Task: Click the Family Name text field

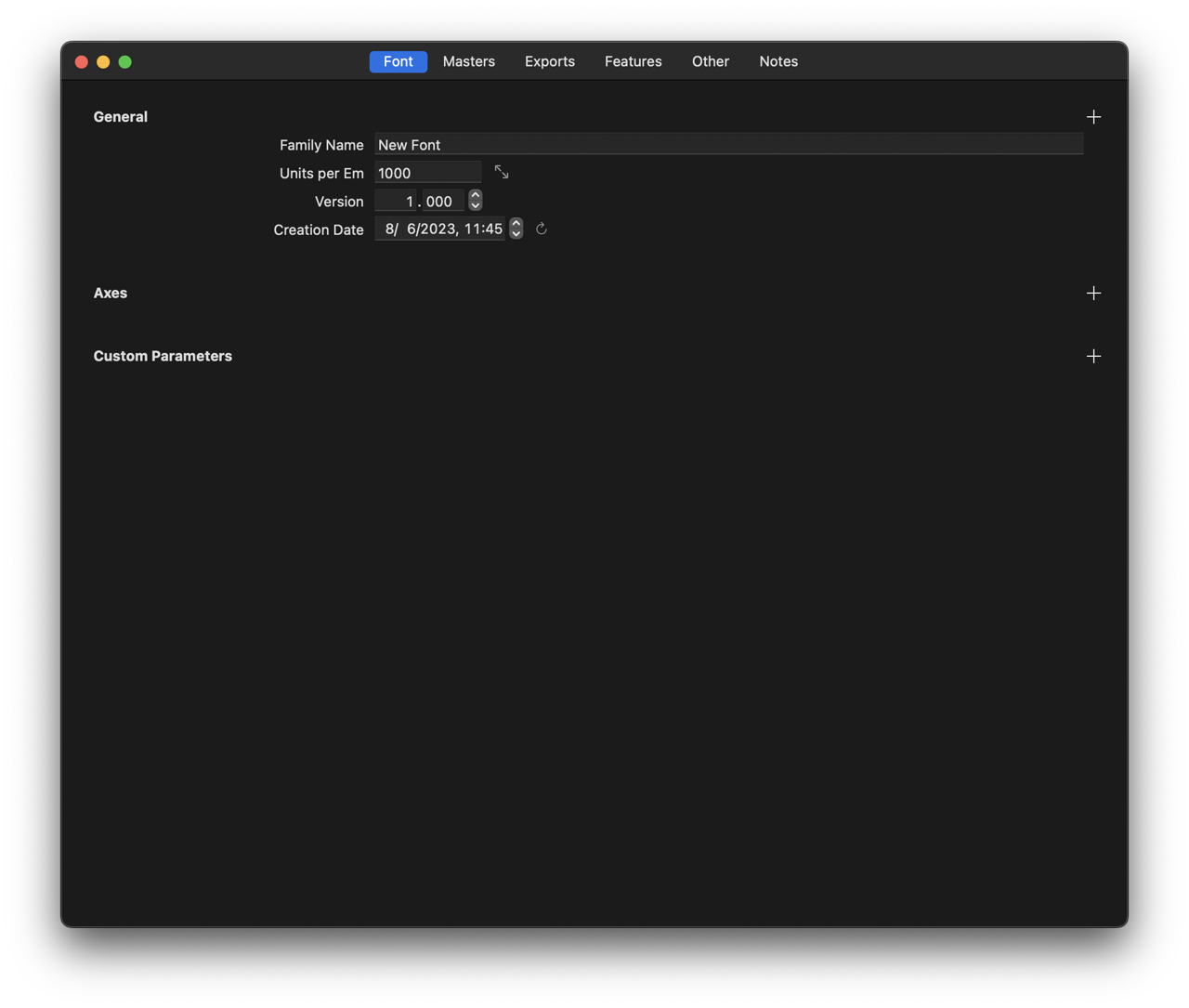Action: click(727, 145)
